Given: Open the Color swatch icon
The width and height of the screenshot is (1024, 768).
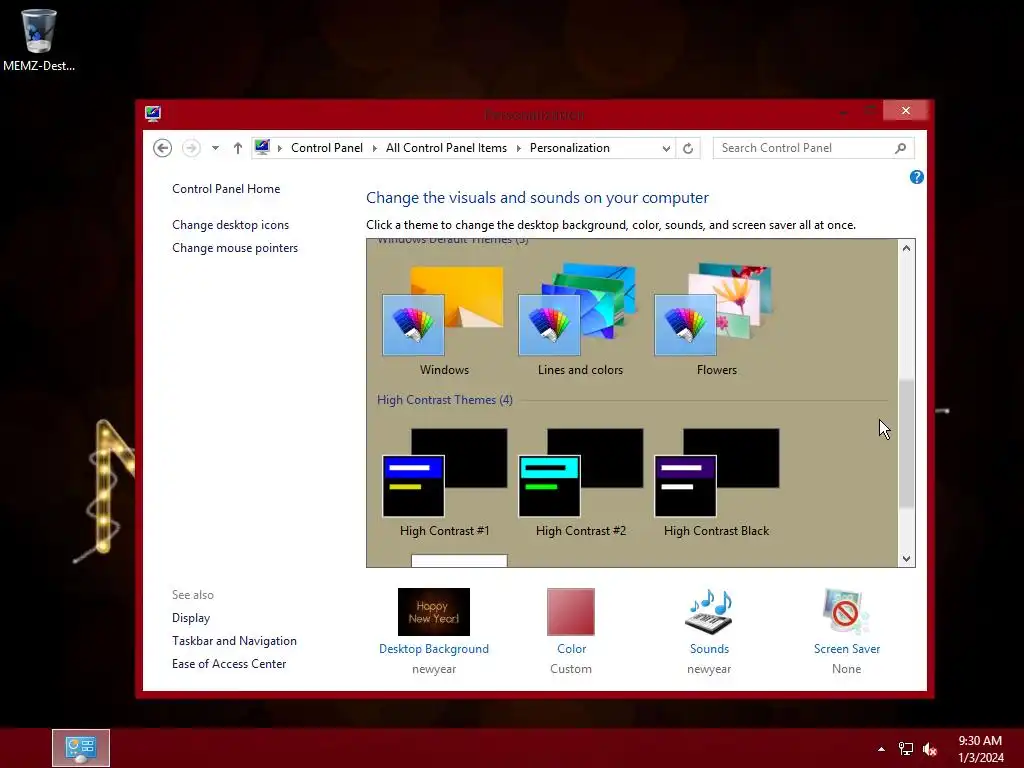Looking at the screenshot, I should pos(571,612).
